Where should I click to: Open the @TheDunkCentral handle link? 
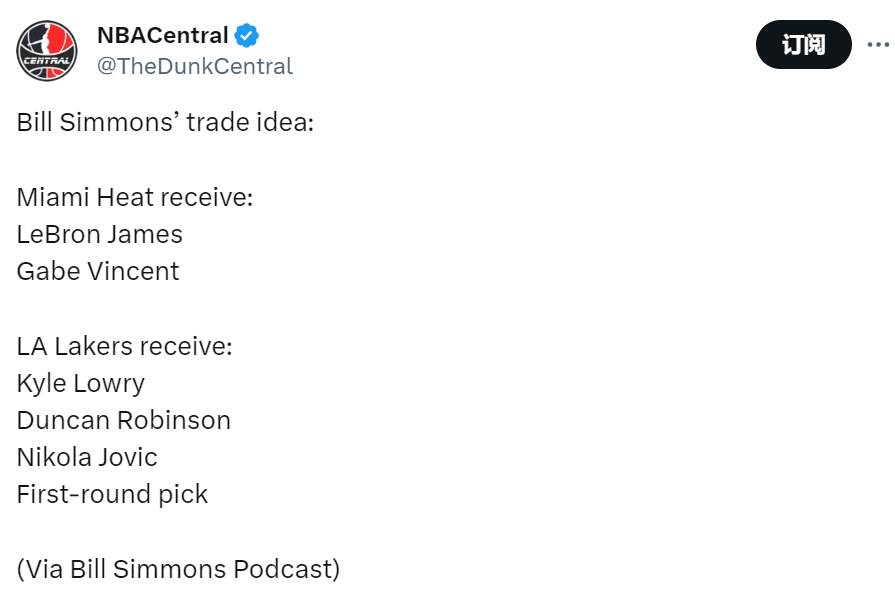coord(195,66)
